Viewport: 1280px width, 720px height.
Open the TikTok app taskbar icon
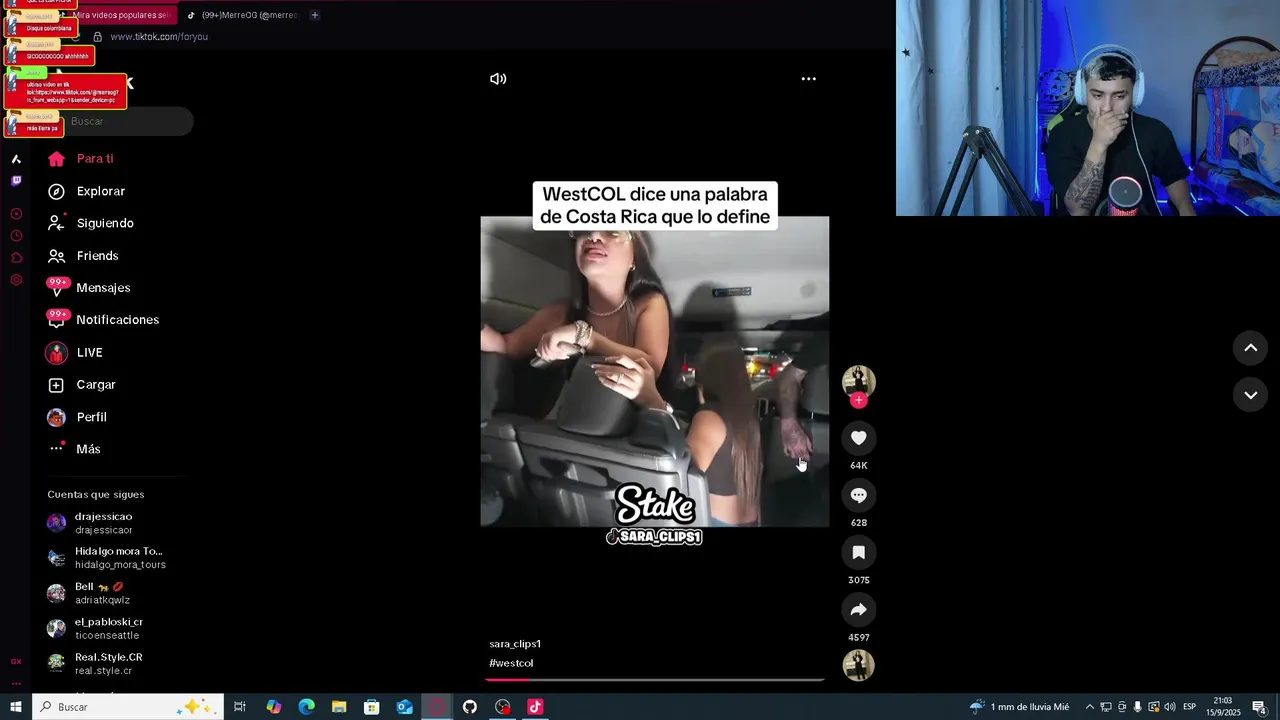pyautogui.click(x=535, y=707)
